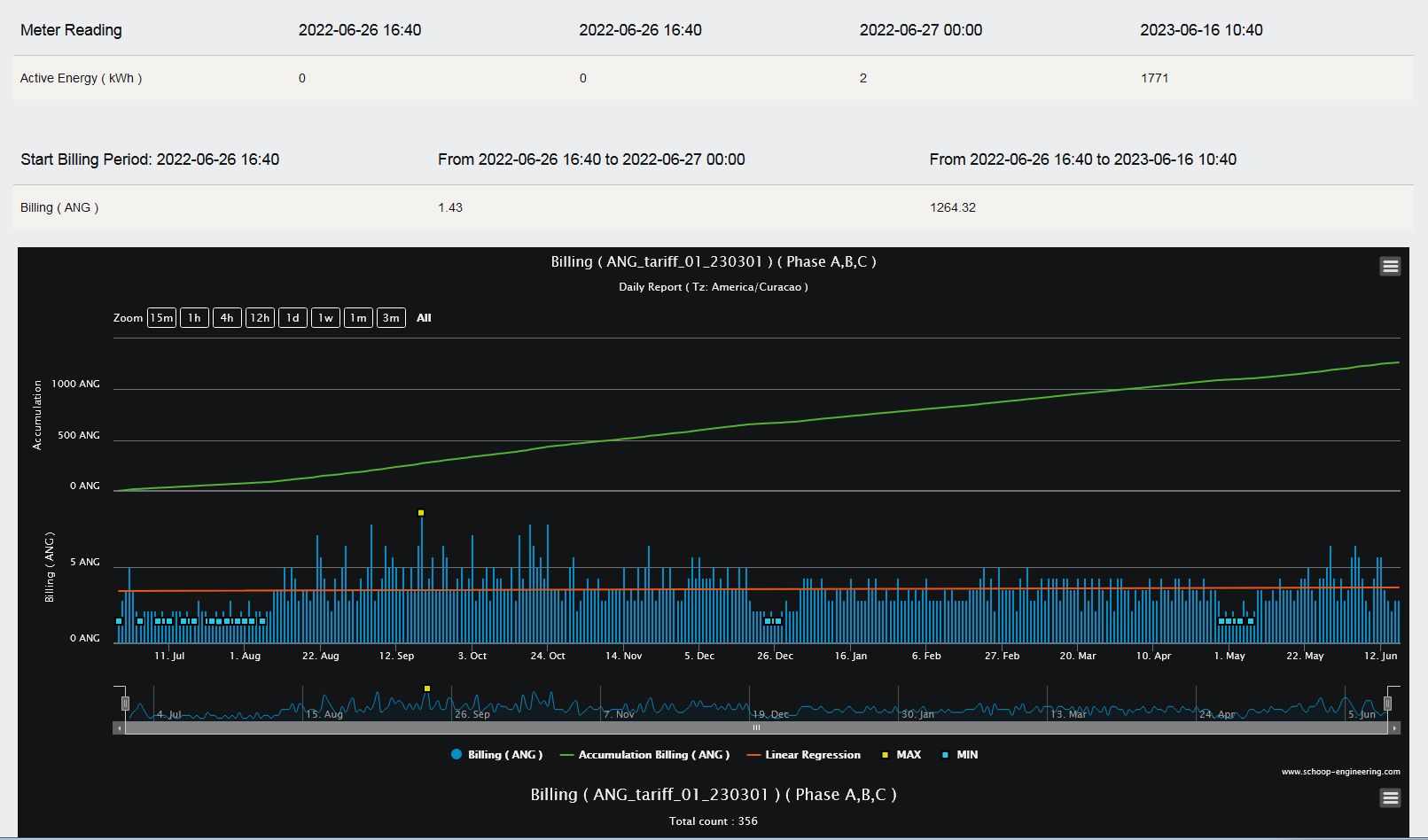This screenshot has width=1428, height=840.
Task: Set zoom range to 15m
Action: tap(161, 318)
